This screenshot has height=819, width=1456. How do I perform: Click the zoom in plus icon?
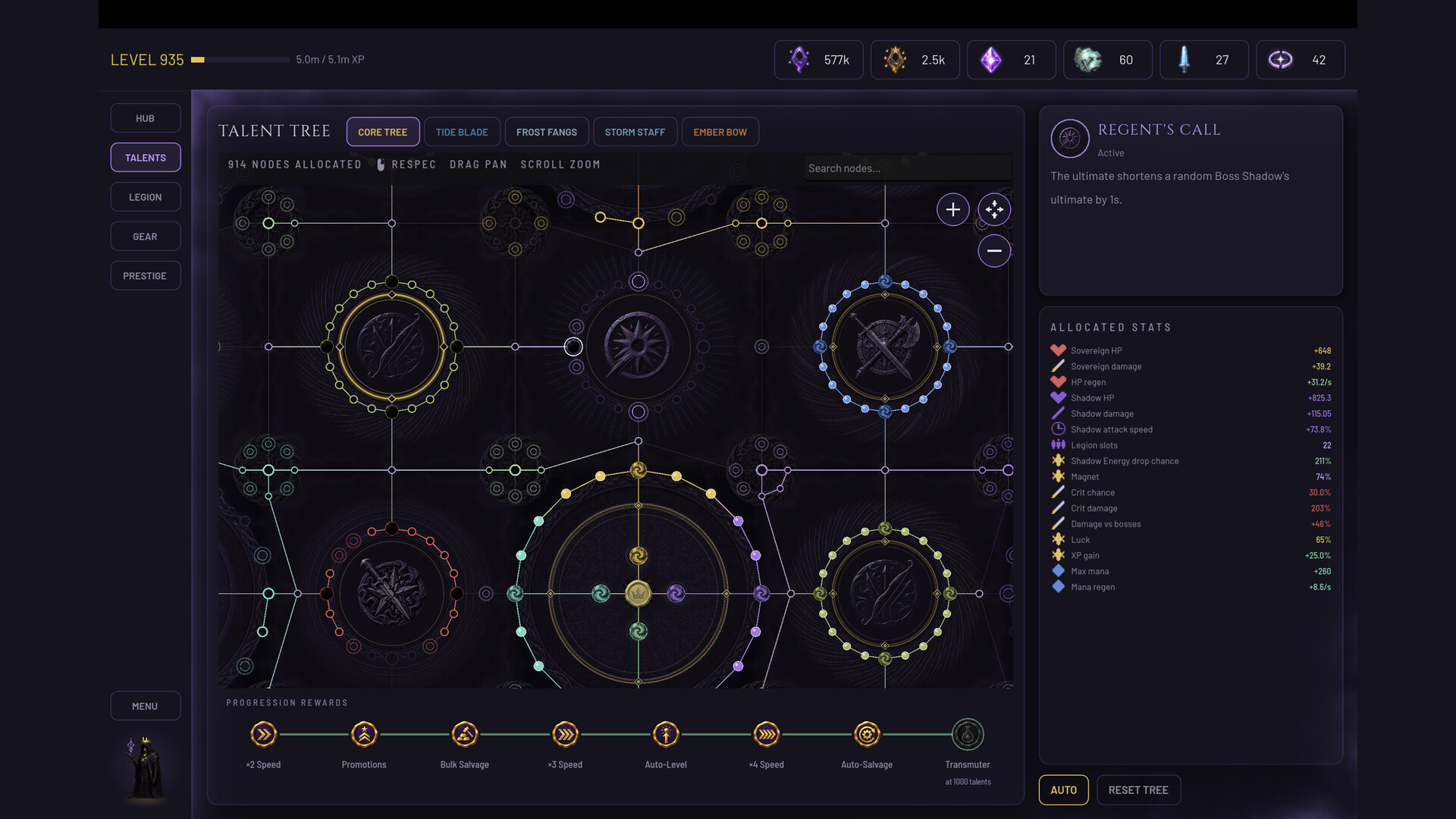[x=952, y=209]
